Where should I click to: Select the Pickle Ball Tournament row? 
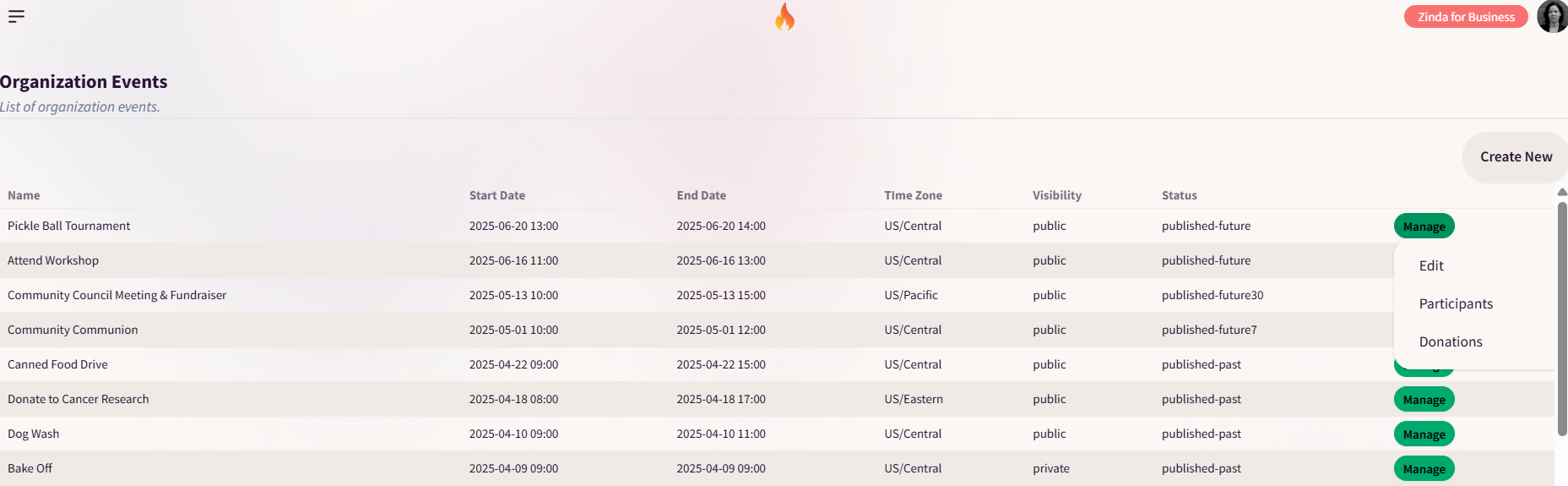click(x=777, y=226)
